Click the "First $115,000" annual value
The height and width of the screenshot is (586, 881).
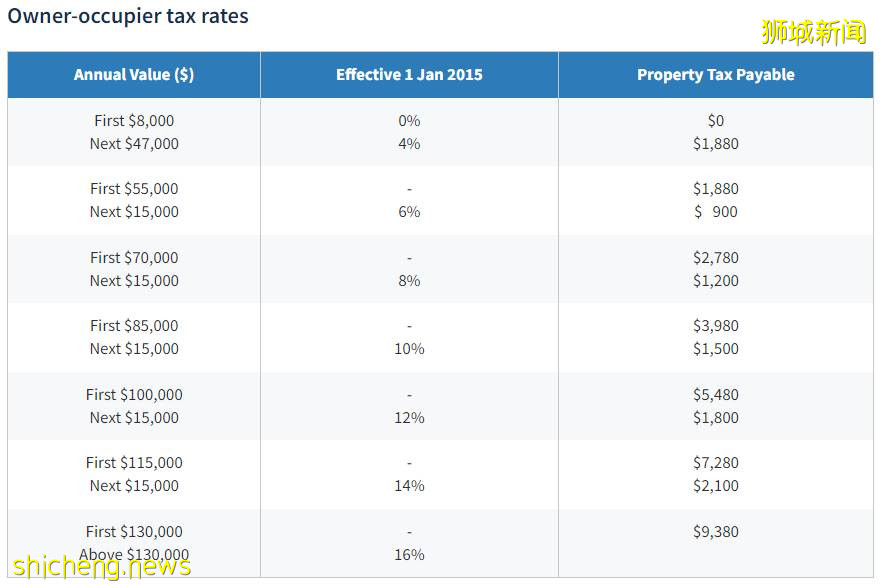[134, 463]
